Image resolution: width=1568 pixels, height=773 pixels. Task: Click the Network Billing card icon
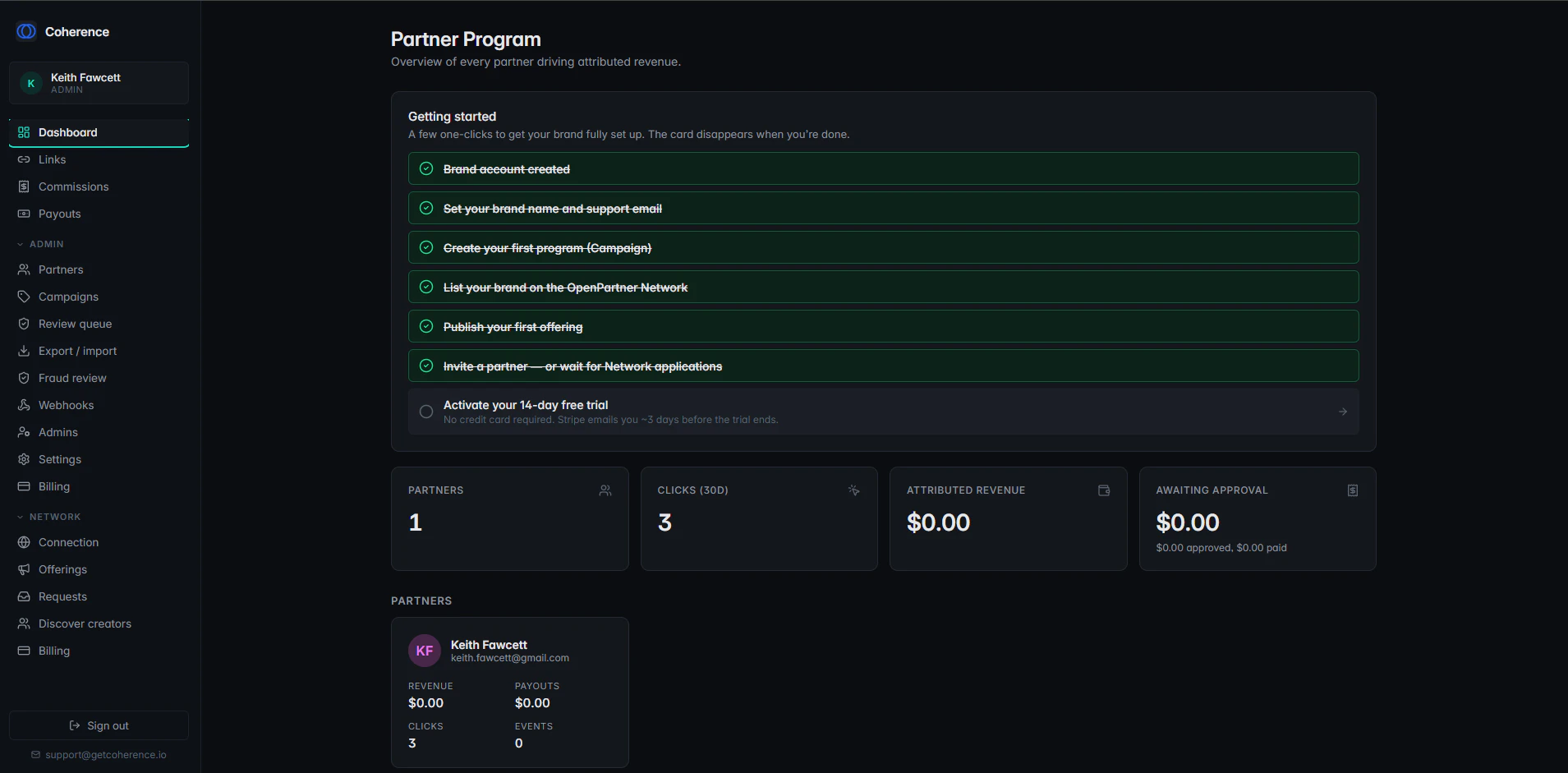(24, 651)
